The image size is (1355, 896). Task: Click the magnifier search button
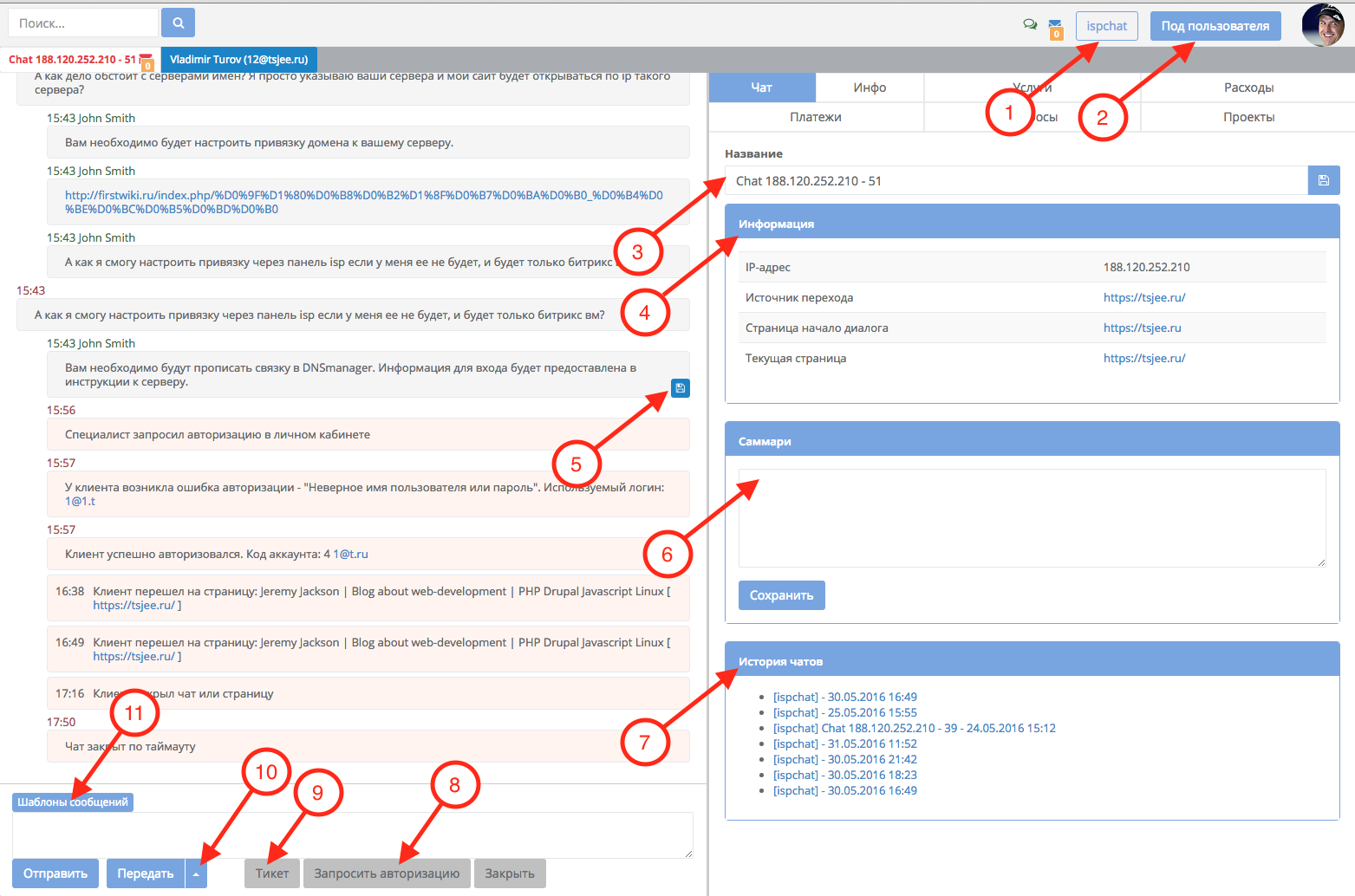pos(178,23)
